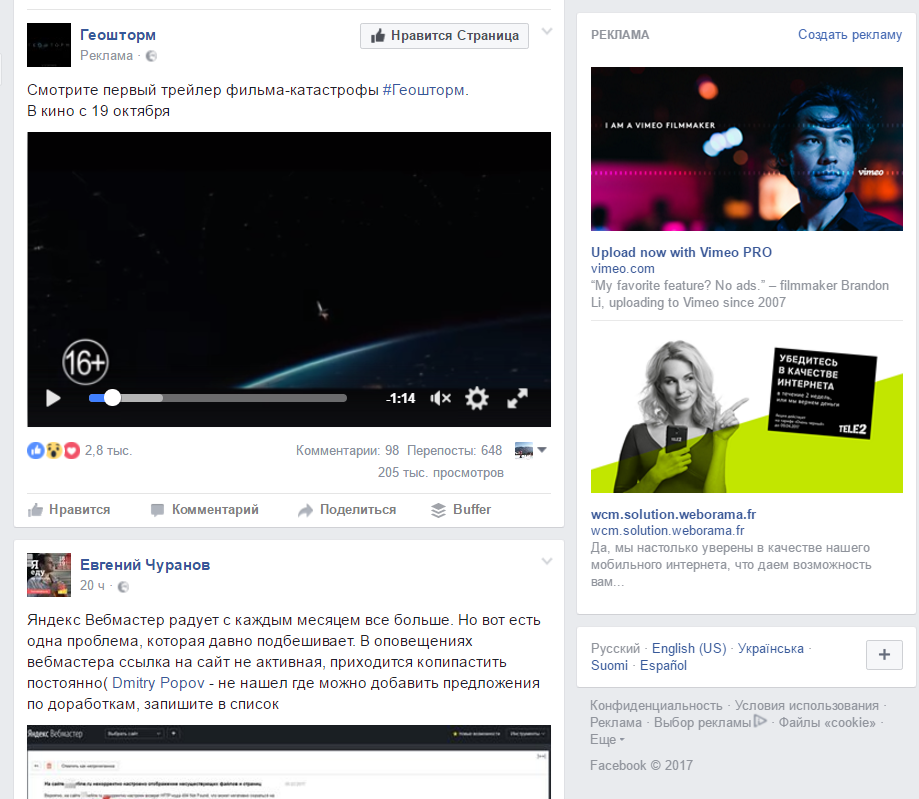Play the Геошторм trailer video
919x799 pixels.
[53, 398]
